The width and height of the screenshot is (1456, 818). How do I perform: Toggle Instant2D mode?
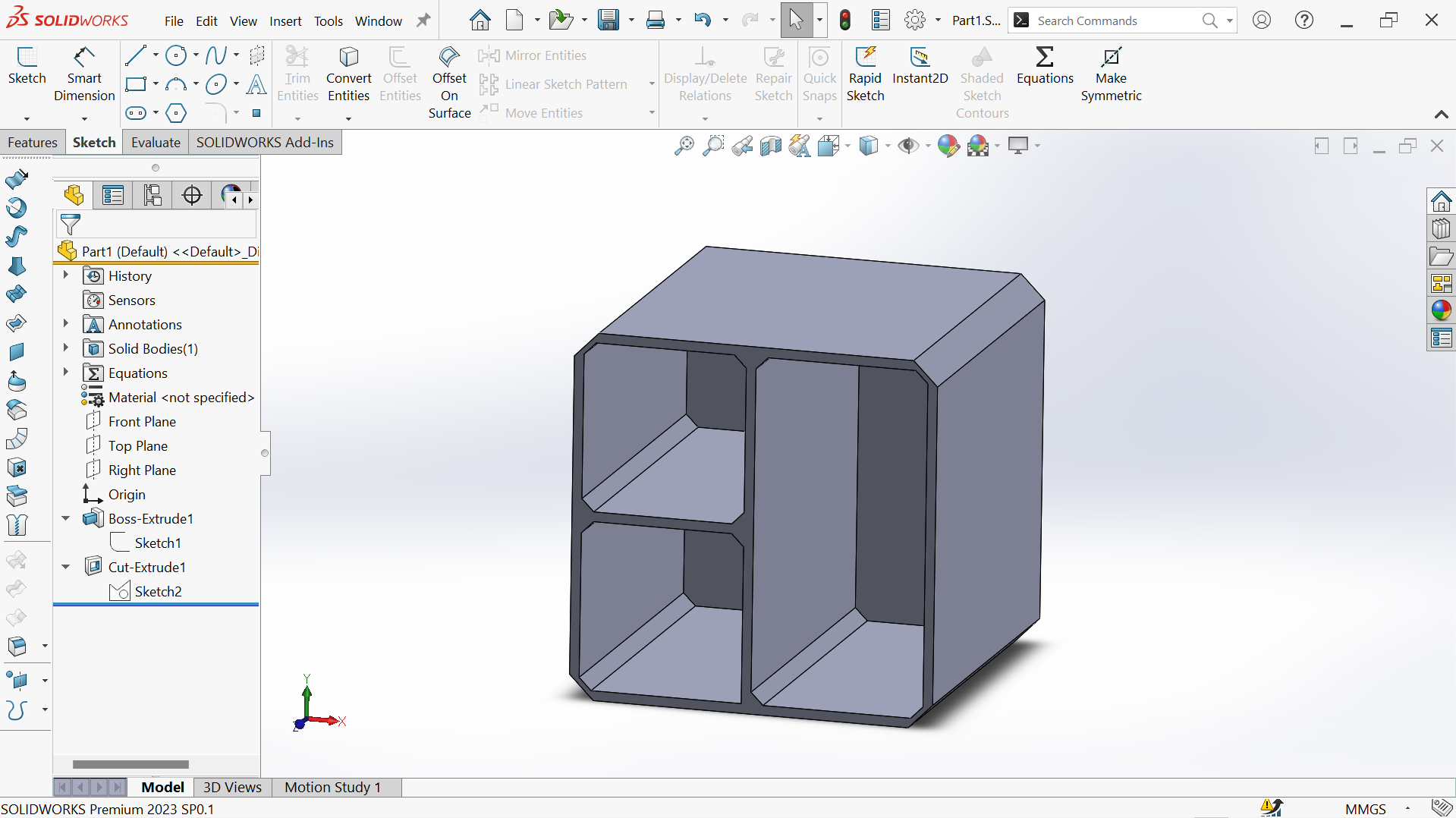[920, 67]
